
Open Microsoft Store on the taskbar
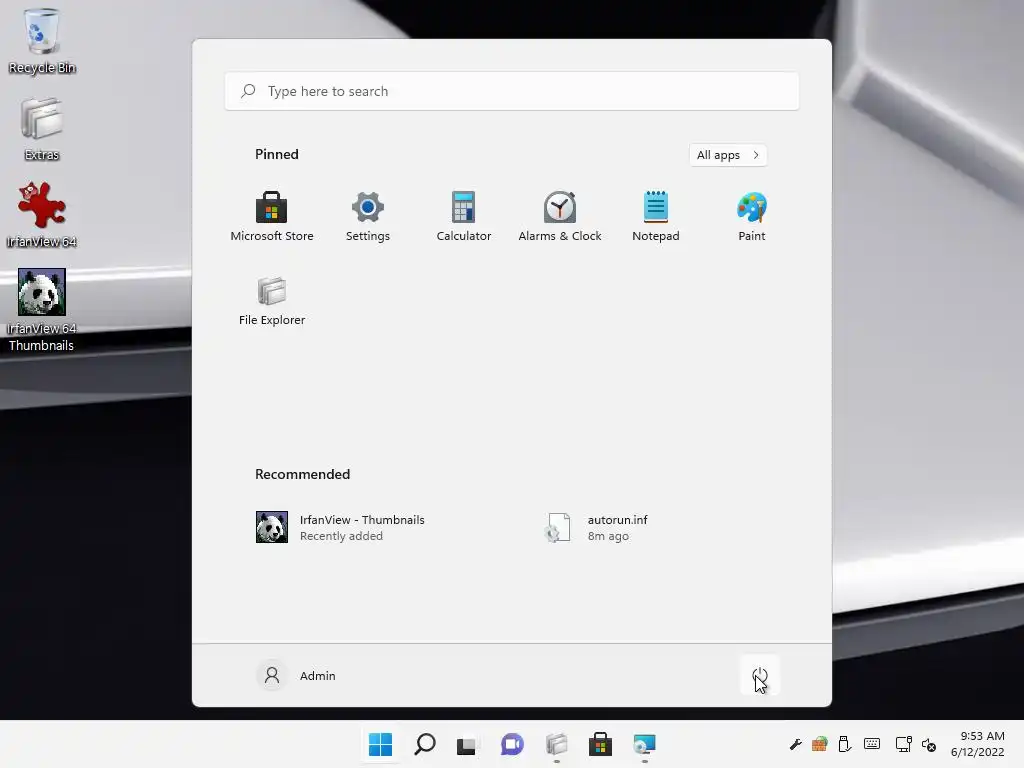click(x=600, y=744)
